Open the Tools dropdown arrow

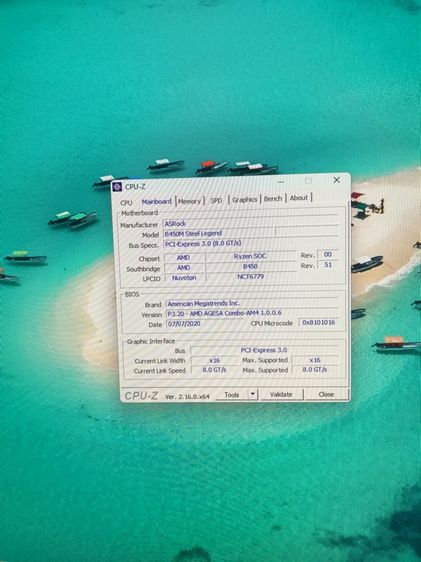pos(253,394)
